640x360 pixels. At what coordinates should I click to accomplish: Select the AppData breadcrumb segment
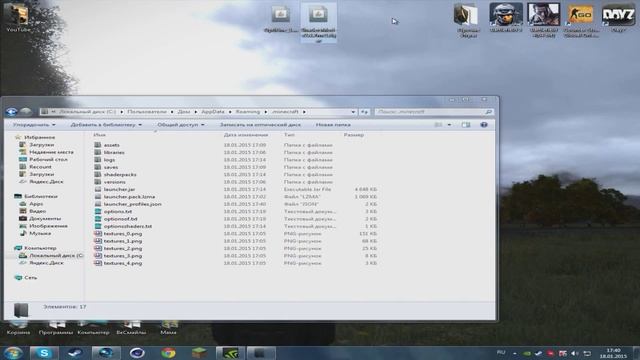coord(213,112)
